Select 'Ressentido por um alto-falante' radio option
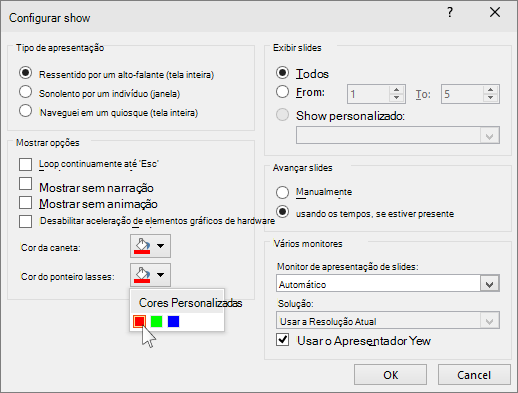Image resolution: width=518 pixels, height=393 pixels. tap(25, 73)
